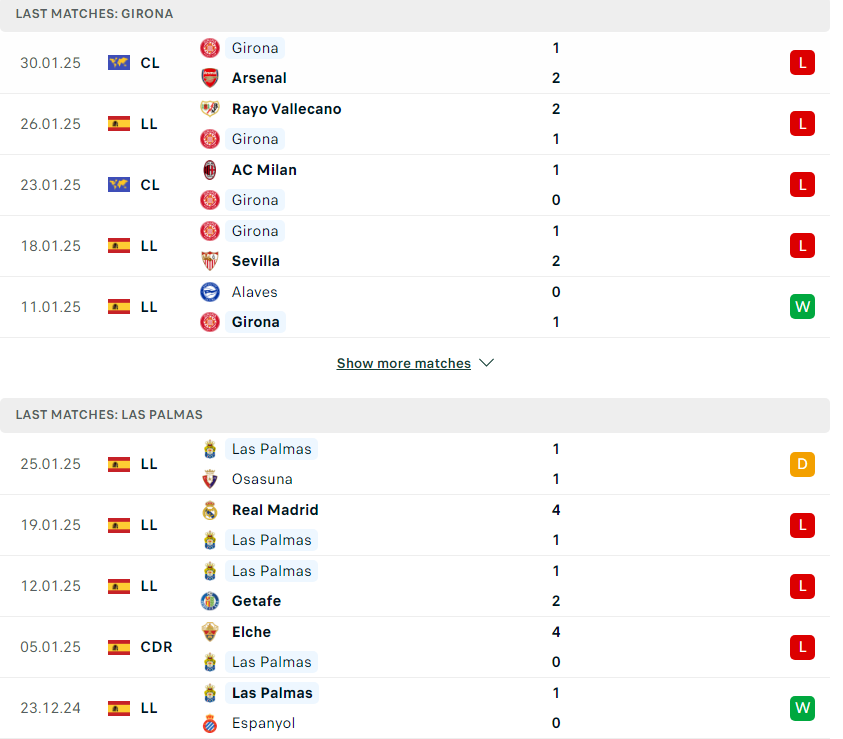Select the Sevilla team name
The height and width of the screenshot is (739, 843).
tap(255, 261)
